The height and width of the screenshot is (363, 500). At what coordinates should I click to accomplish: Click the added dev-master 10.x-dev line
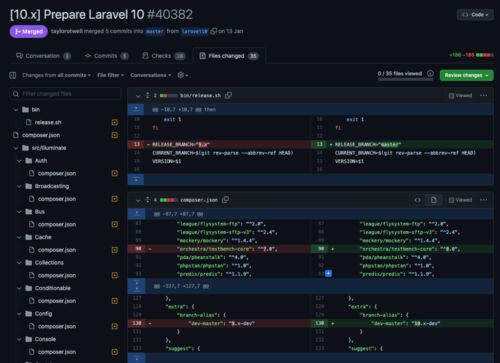(402, 323)
